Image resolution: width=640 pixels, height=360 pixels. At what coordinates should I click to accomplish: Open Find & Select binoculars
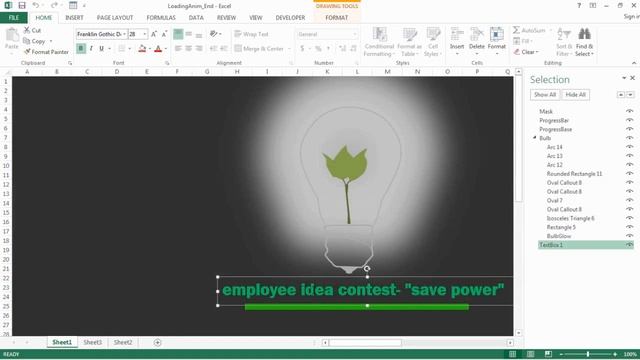584,42
